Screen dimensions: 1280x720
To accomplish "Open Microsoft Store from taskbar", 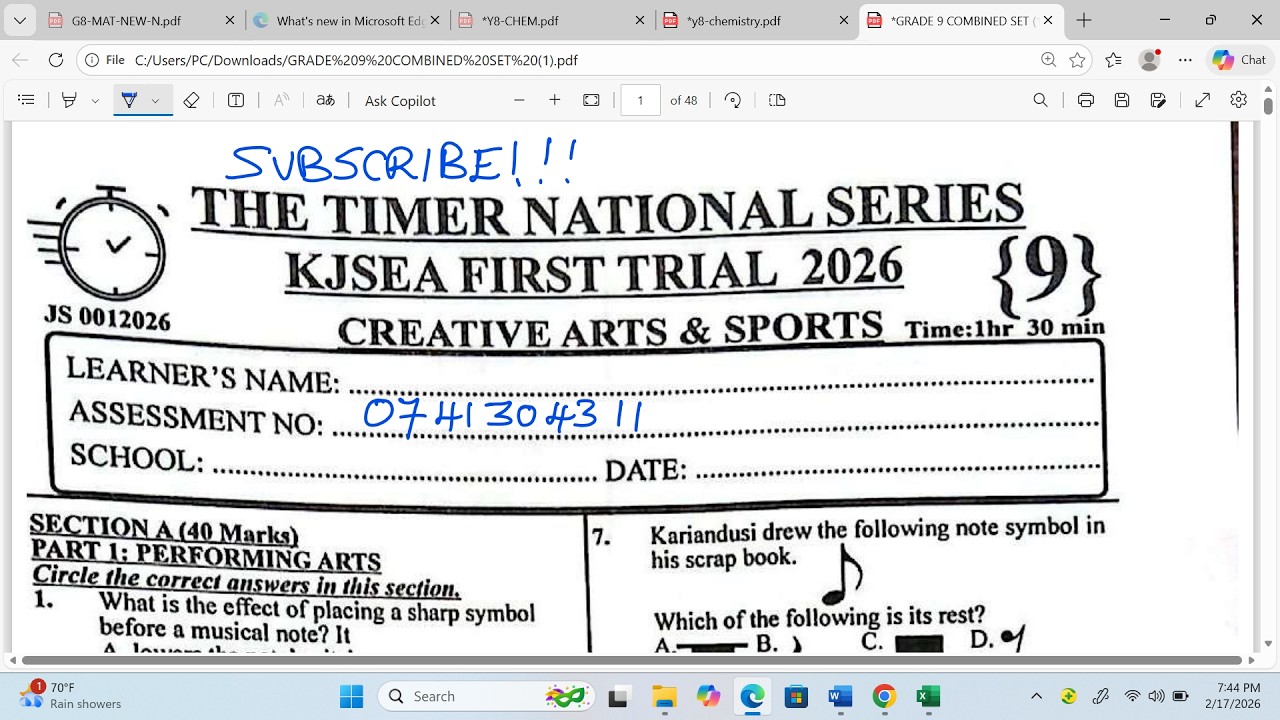I will point(796,696).
